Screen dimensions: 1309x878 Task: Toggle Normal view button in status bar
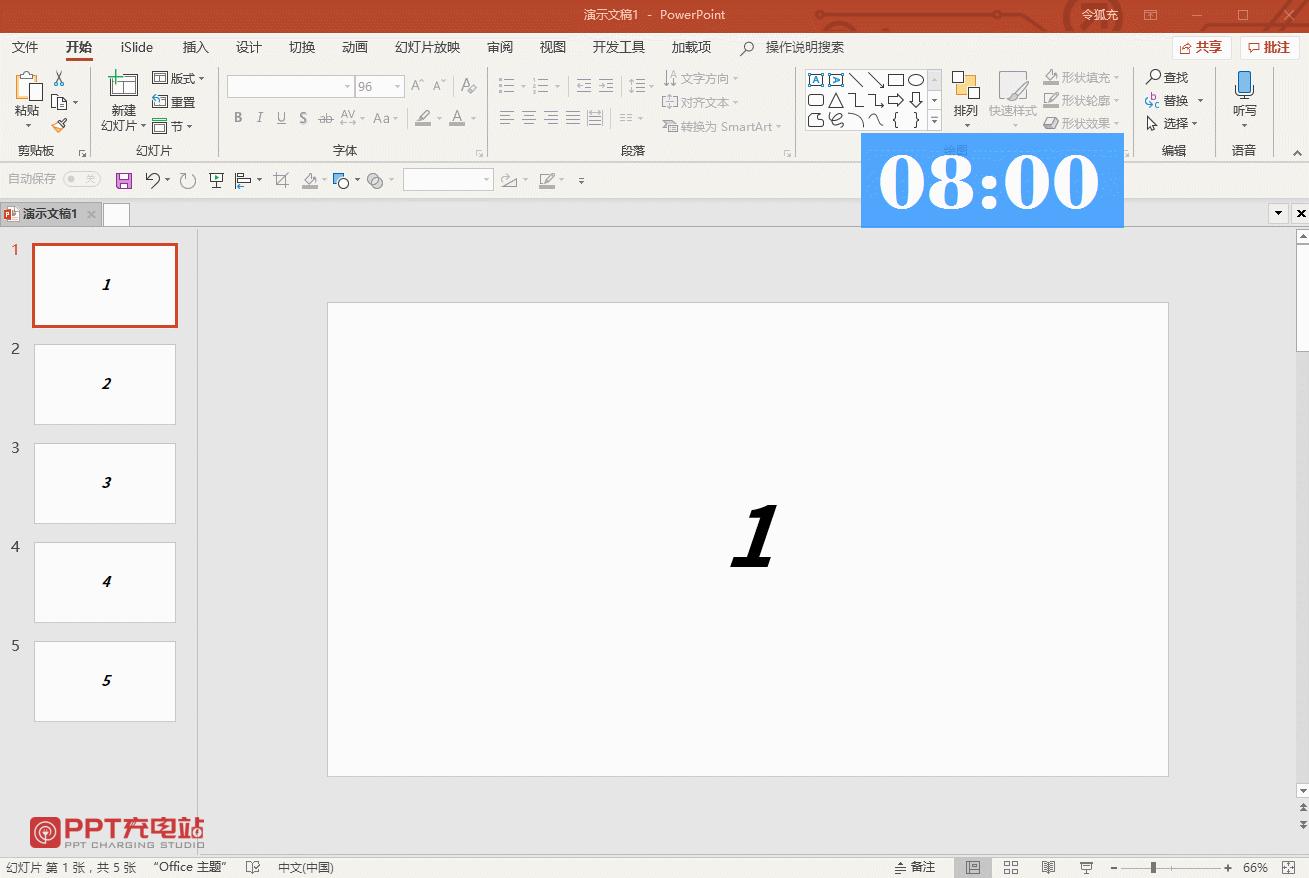click(x=973, y=867)
